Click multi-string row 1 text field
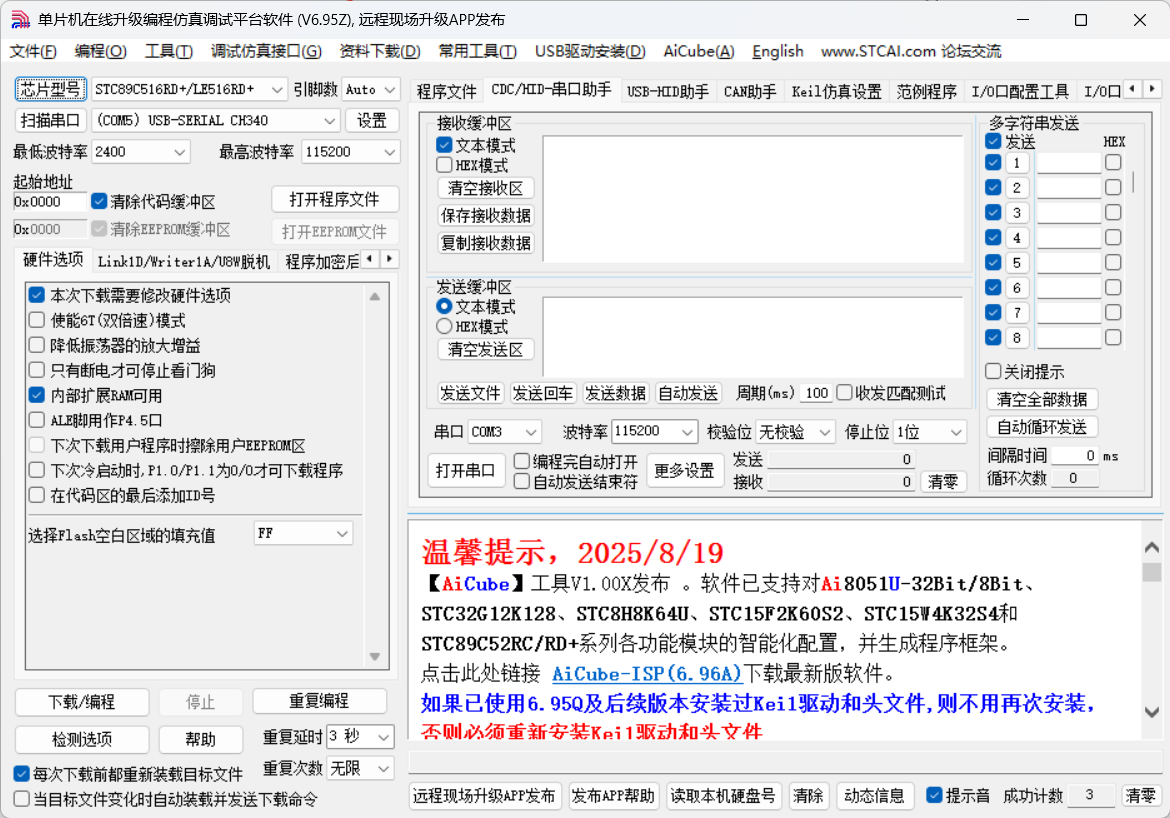Viewport: 1170px width, 818px height. pos(1069,163)
